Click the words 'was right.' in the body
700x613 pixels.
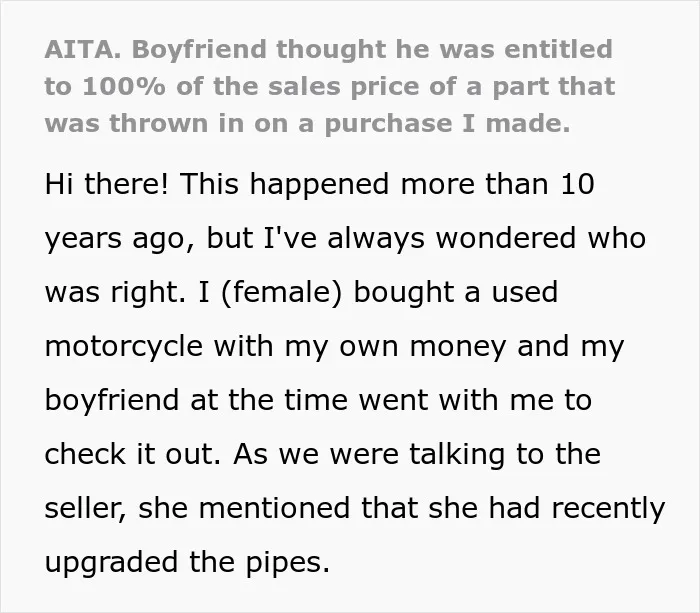coord(115,292)
